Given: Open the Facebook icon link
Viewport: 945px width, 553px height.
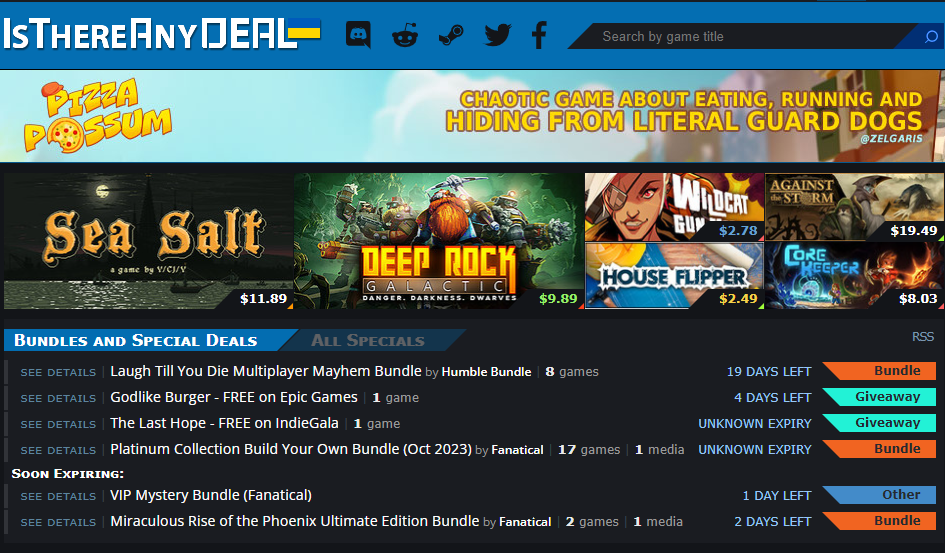Looking at the screenshot, I should pyautogui.click(x=539, y=35).
